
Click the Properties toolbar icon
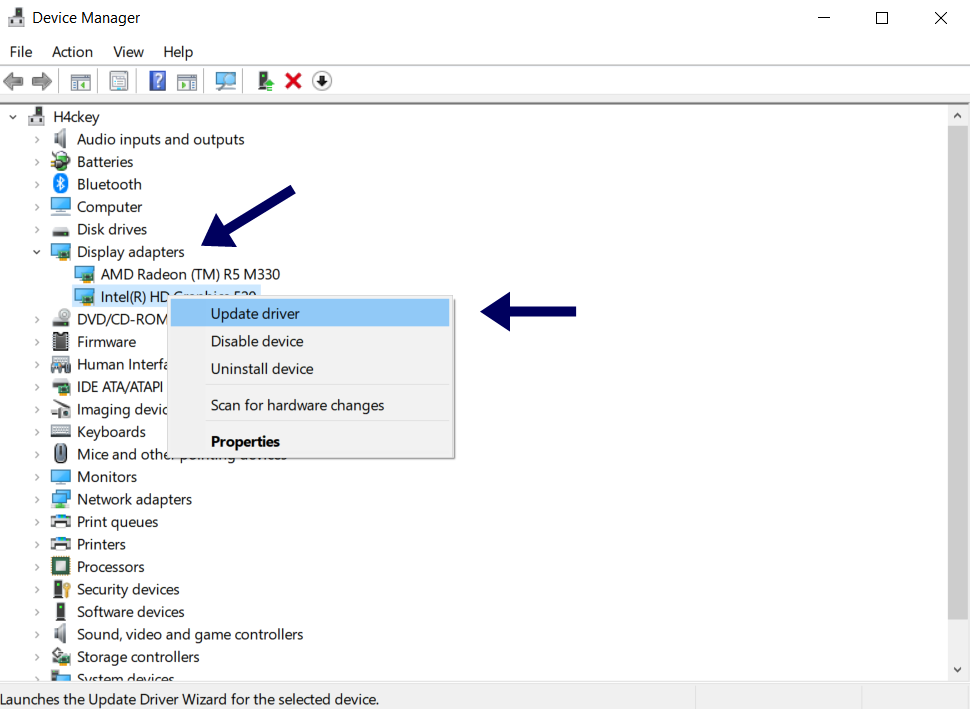click(x=118, y=81)
